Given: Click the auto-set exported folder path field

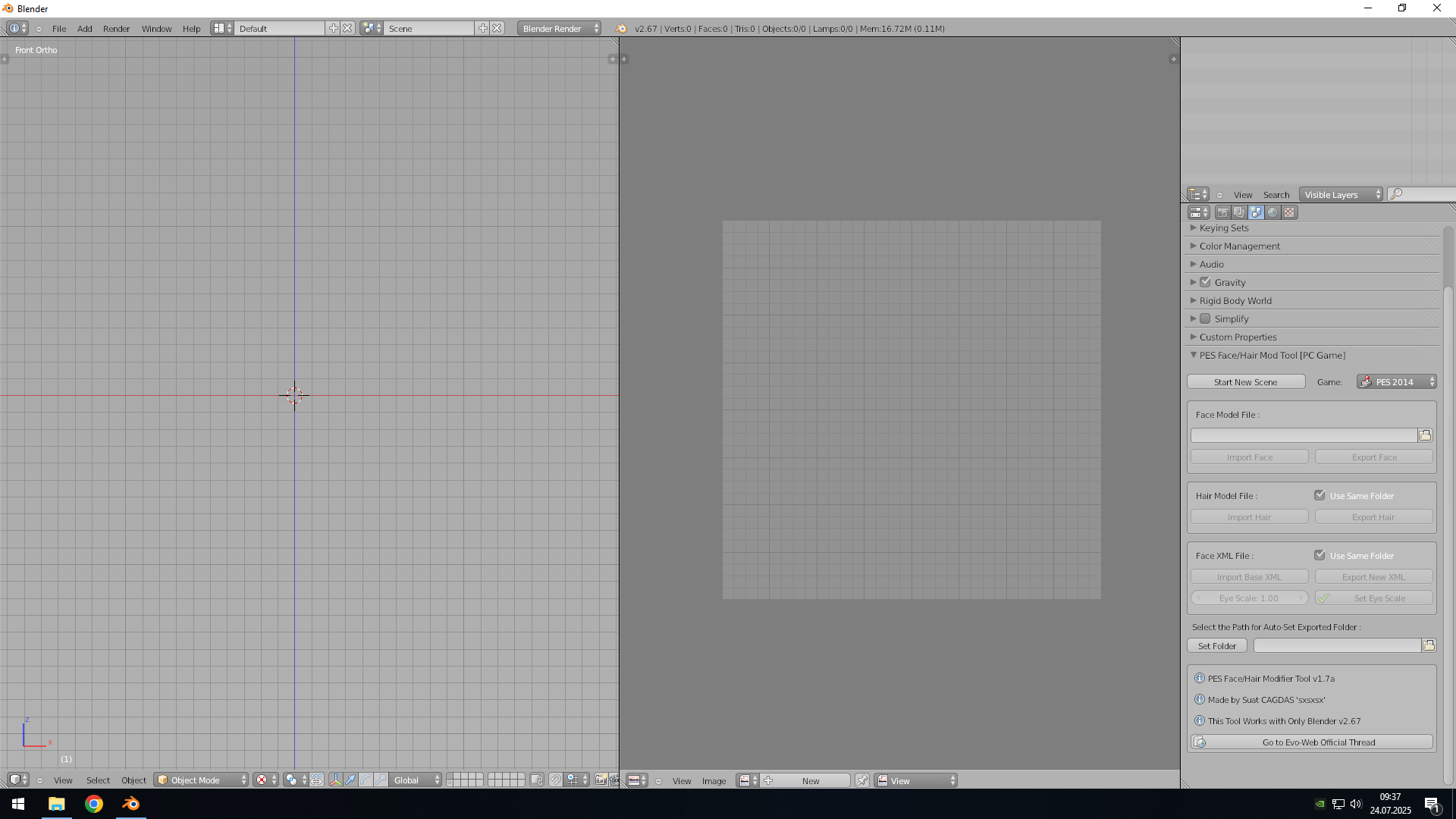Looking at the screenshot, I should click(1336, 646).
